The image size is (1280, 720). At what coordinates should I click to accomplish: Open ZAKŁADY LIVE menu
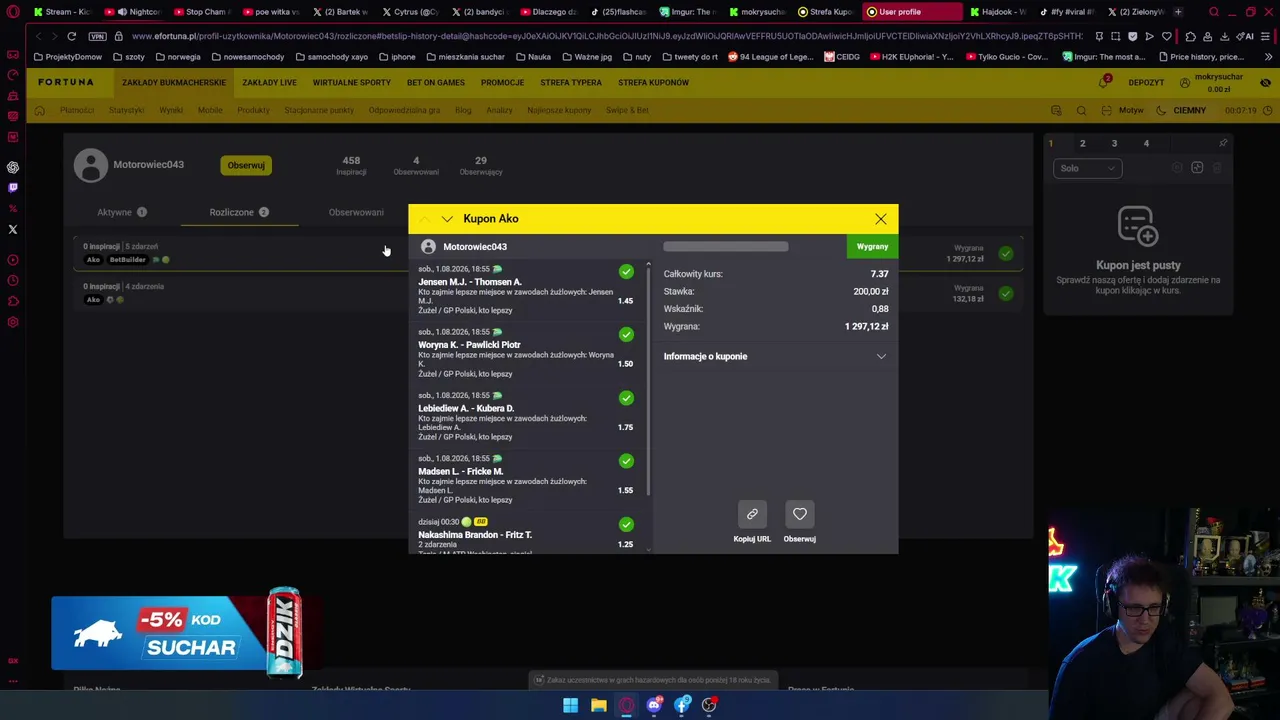click(269, 83)
